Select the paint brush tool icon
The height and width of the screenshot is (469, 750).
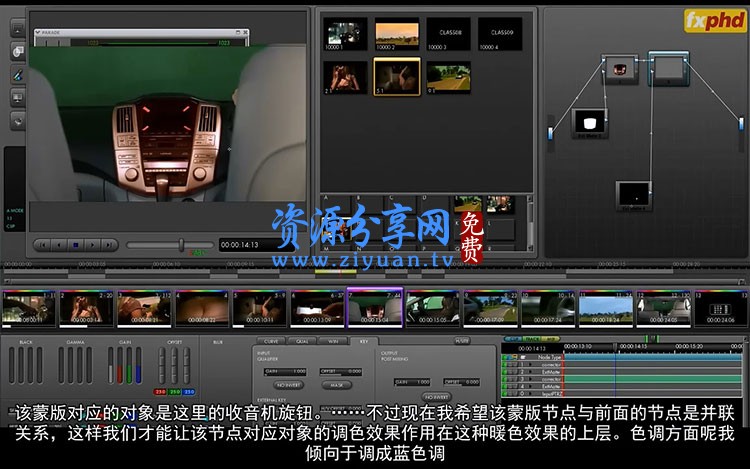[18, 75]
